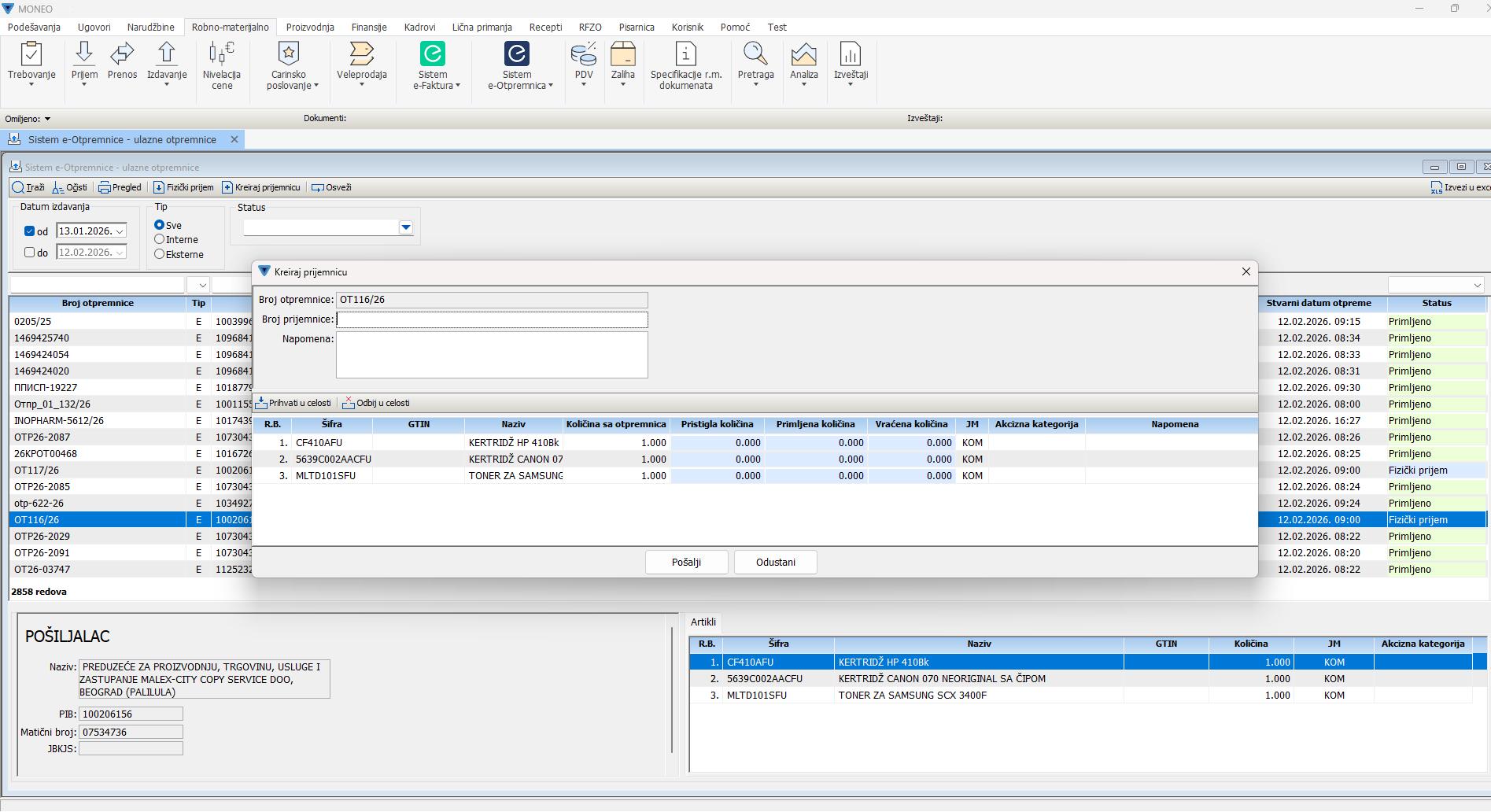Click the Nivelacija cene icon
The width and height of the screenshot is (1491, 812).
[221, 55]
